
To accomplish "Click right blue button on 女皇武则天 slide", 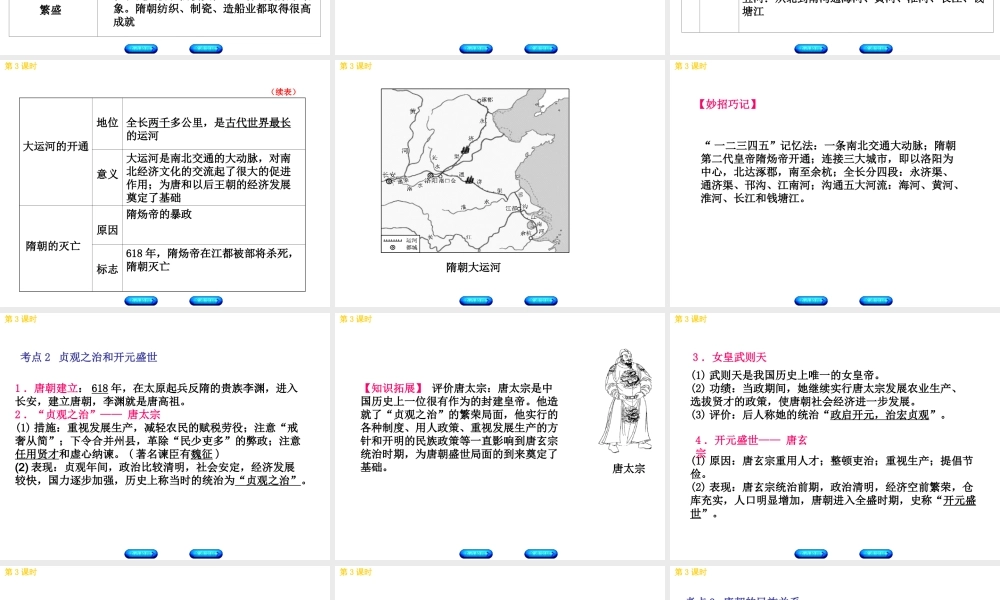I will tap(876, 554).
